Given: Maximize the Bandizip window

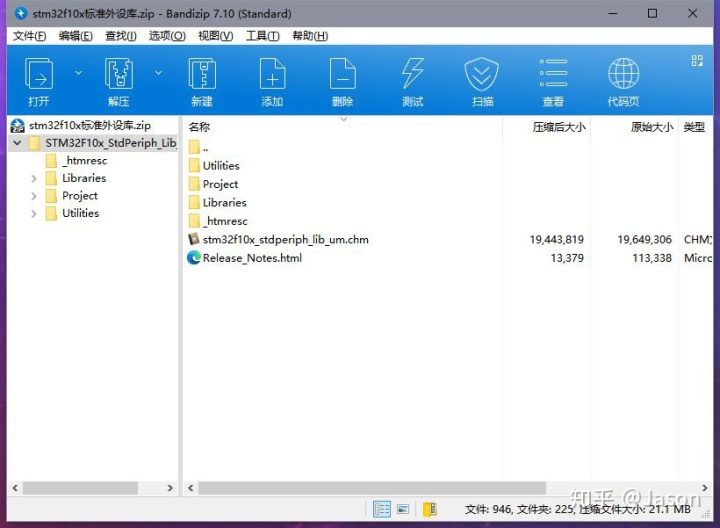Looking at the screenshot, I should (x=652, y=13).
